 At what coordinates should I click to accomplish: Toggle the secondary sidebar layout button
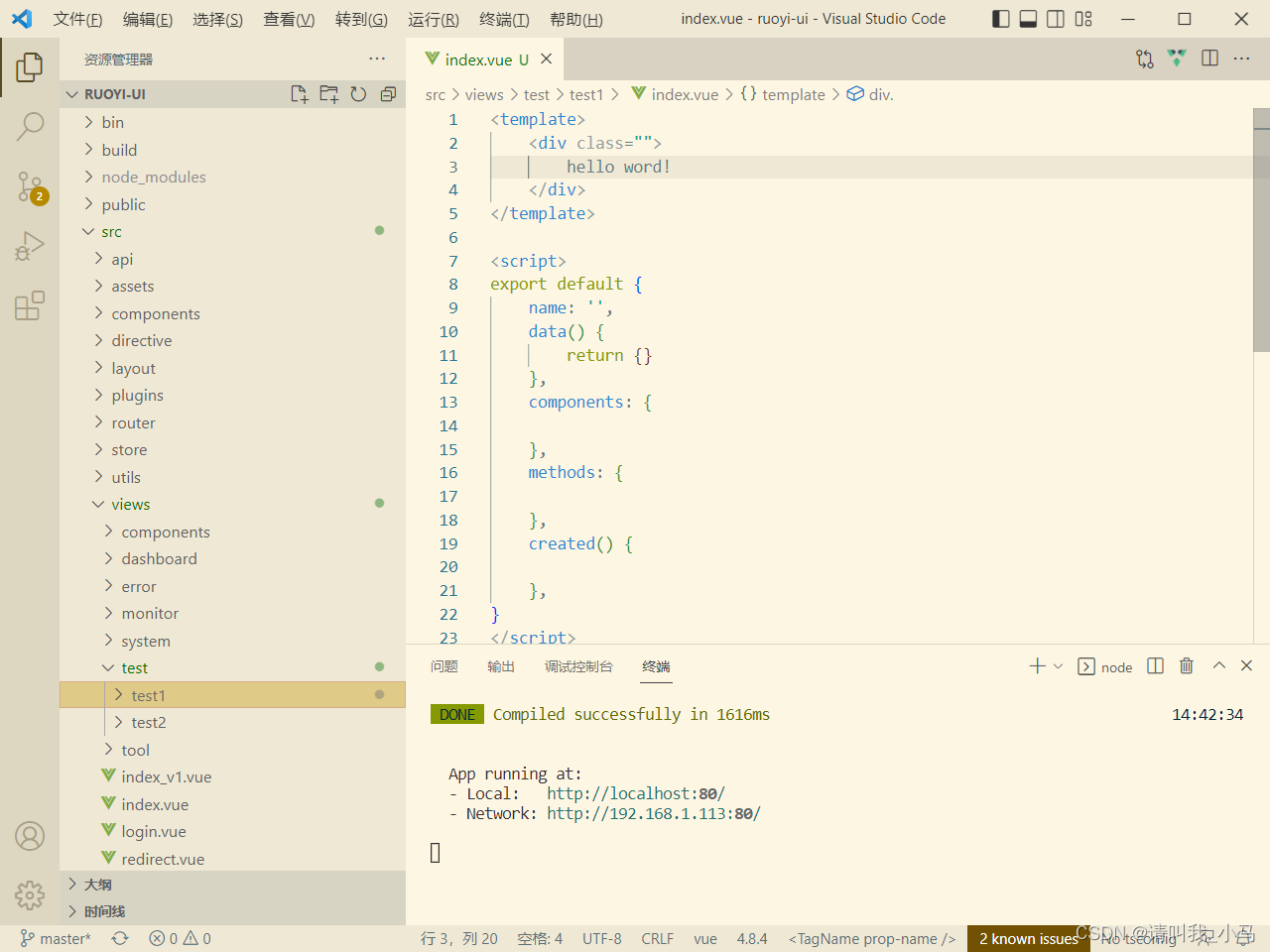click(1056, 19)
